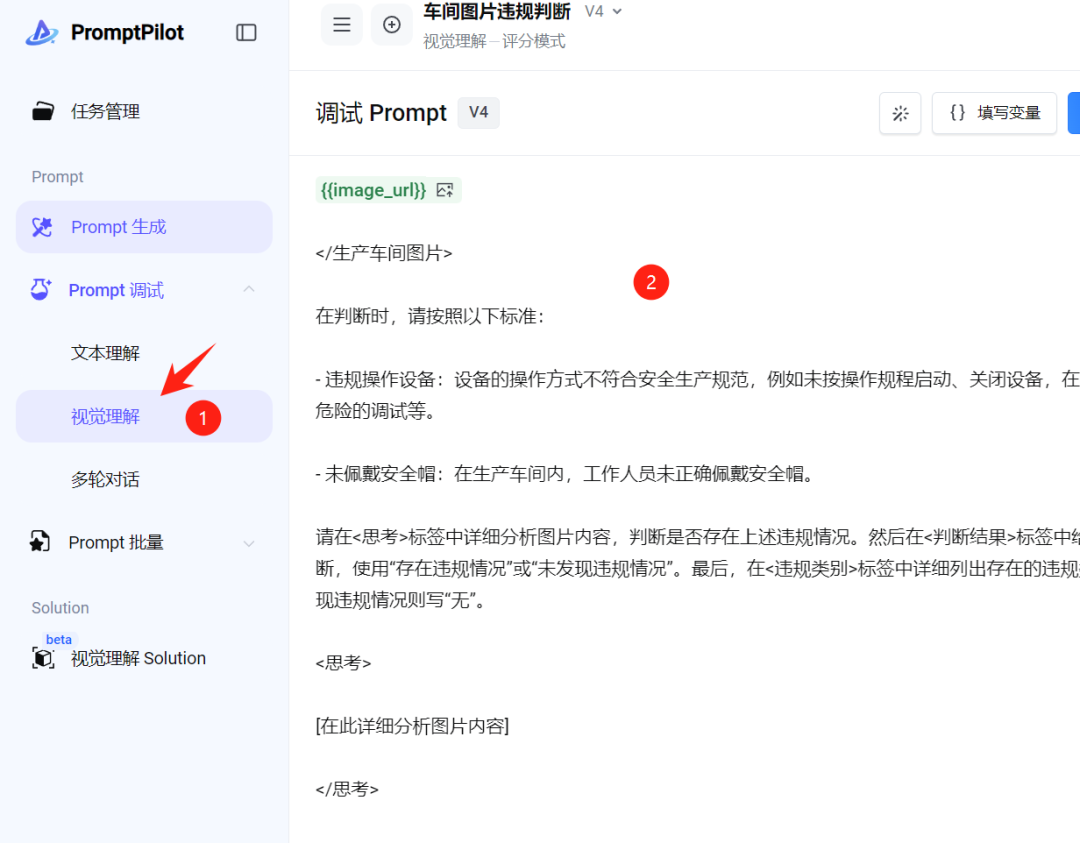
Task: Click the 视觉理解 – 评分模式 subtitle
Action: (494, 41)
